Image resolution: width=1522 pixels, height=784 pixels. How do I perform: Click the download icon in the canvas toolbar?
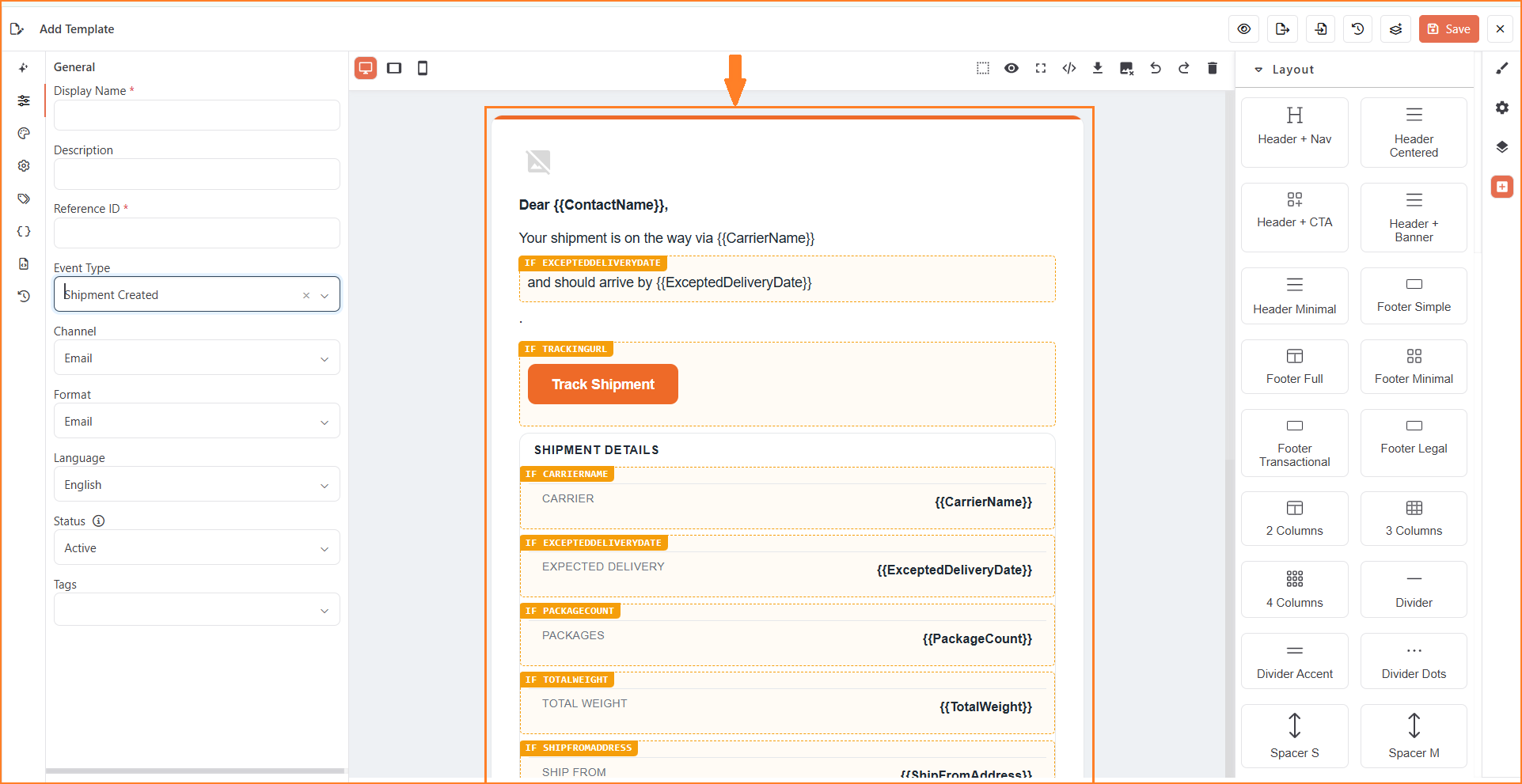click(x=1098, y=68)
